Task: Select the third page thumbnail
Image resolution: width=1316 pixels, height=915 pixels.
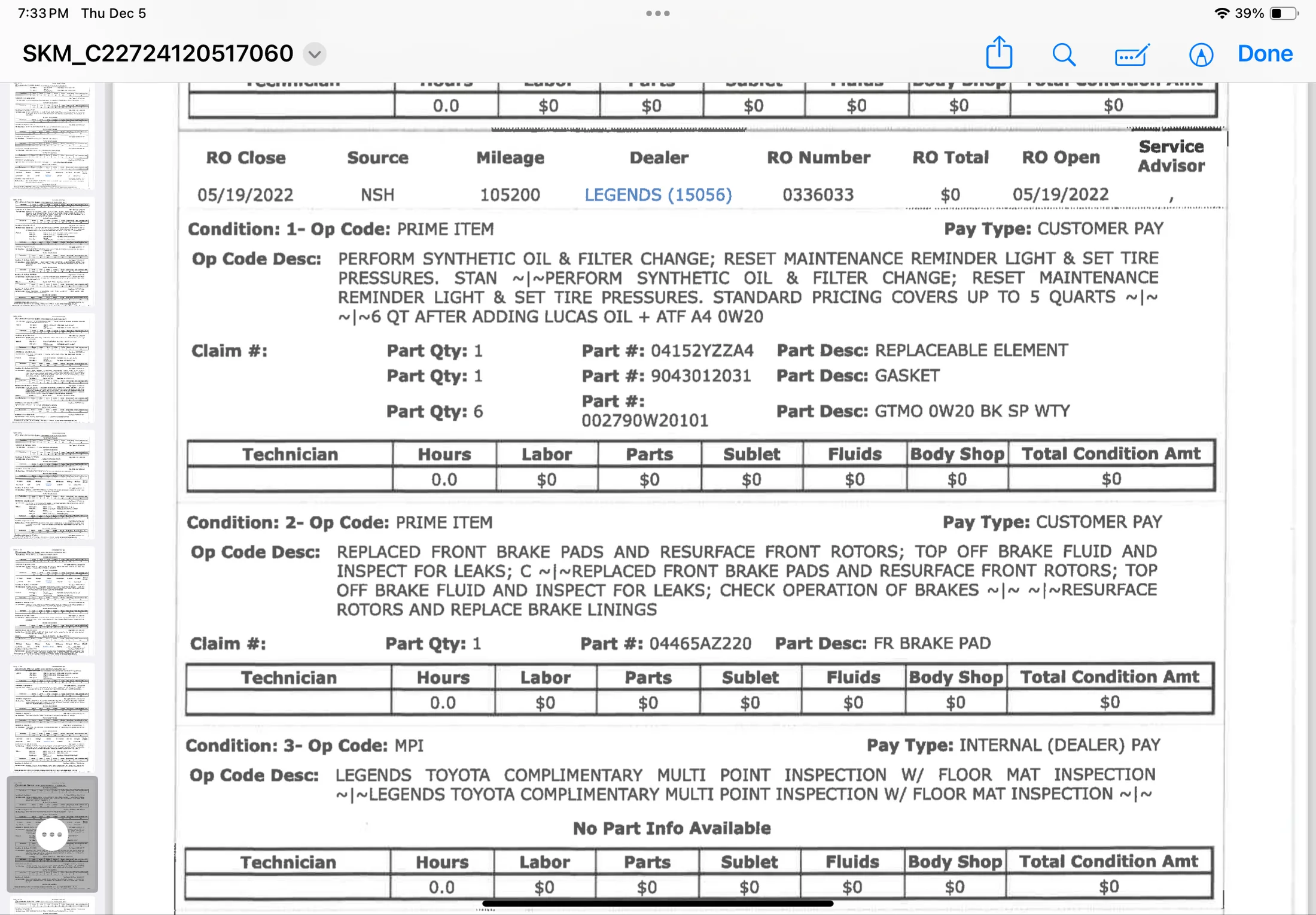Action: 51,368
